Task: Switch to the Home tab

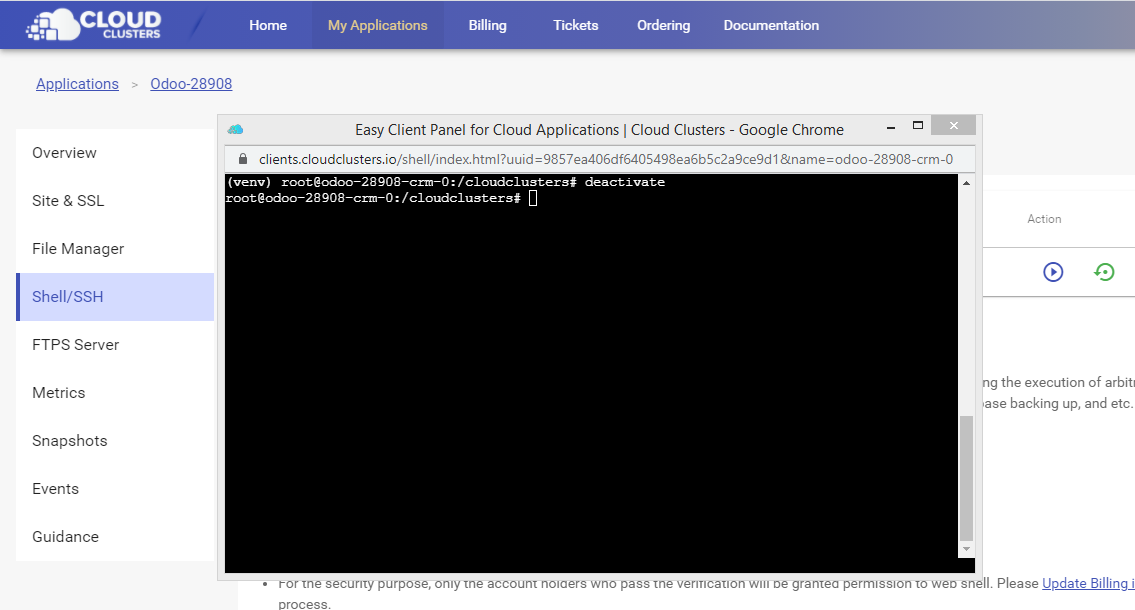Action: coord(267,25)
